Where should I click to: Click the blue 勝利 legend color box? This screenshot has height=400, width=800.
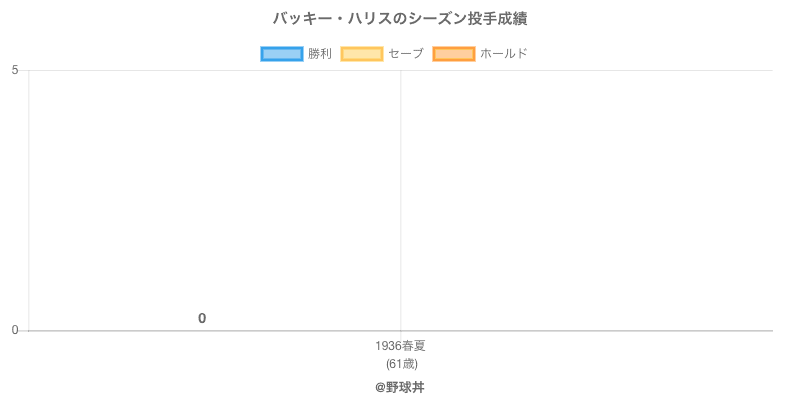point(281,54)
